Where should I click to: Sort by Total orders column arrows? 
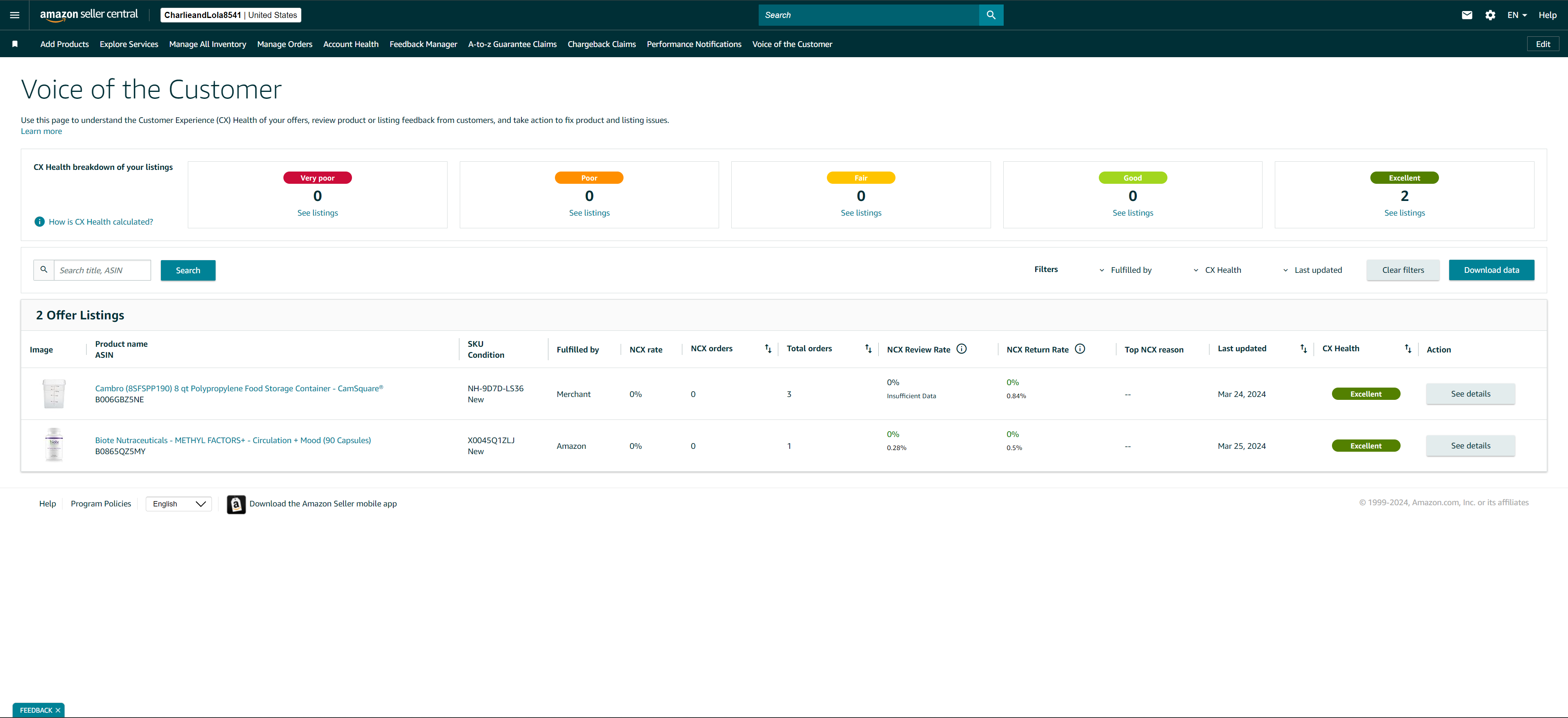[869, 349]
